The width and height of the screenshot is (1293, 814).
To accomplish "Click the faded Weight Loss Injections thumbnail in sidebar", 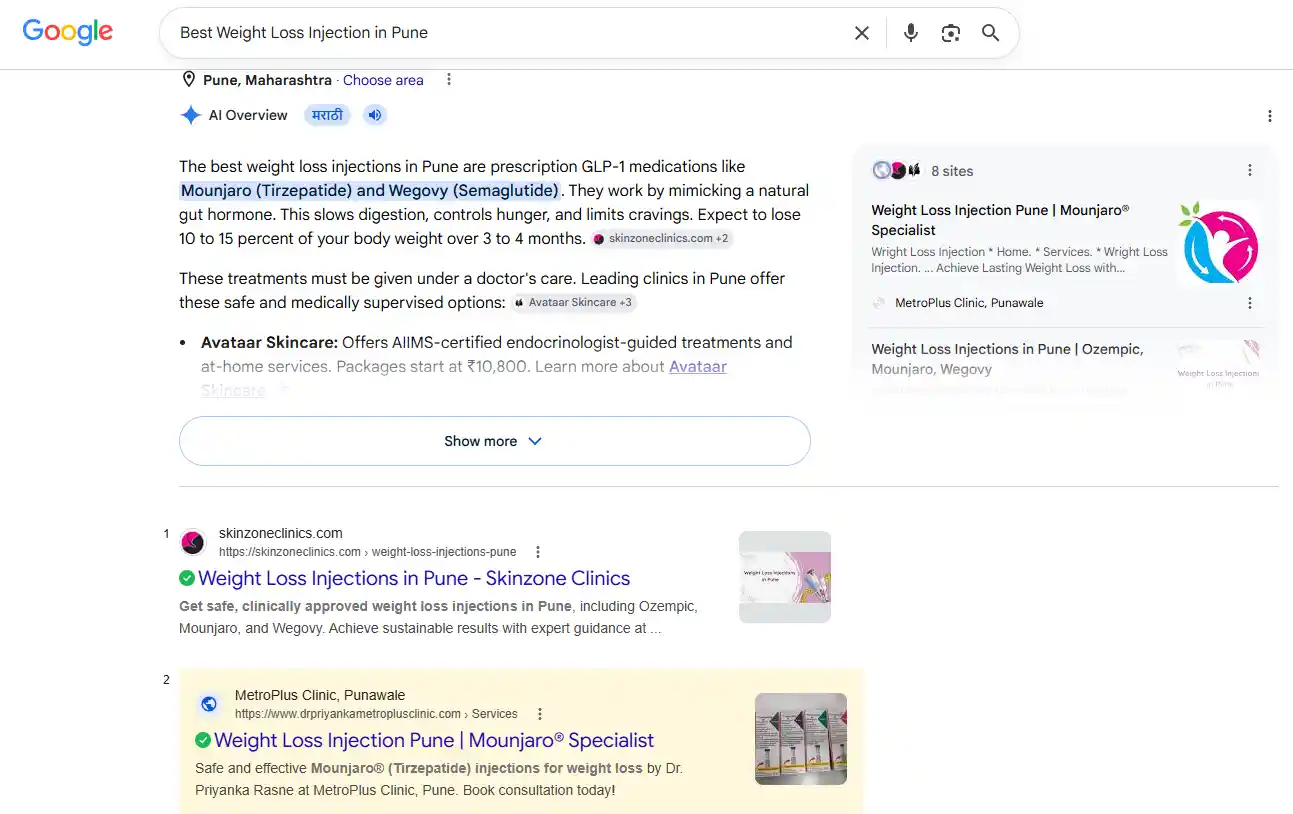I will [1218, 365].
